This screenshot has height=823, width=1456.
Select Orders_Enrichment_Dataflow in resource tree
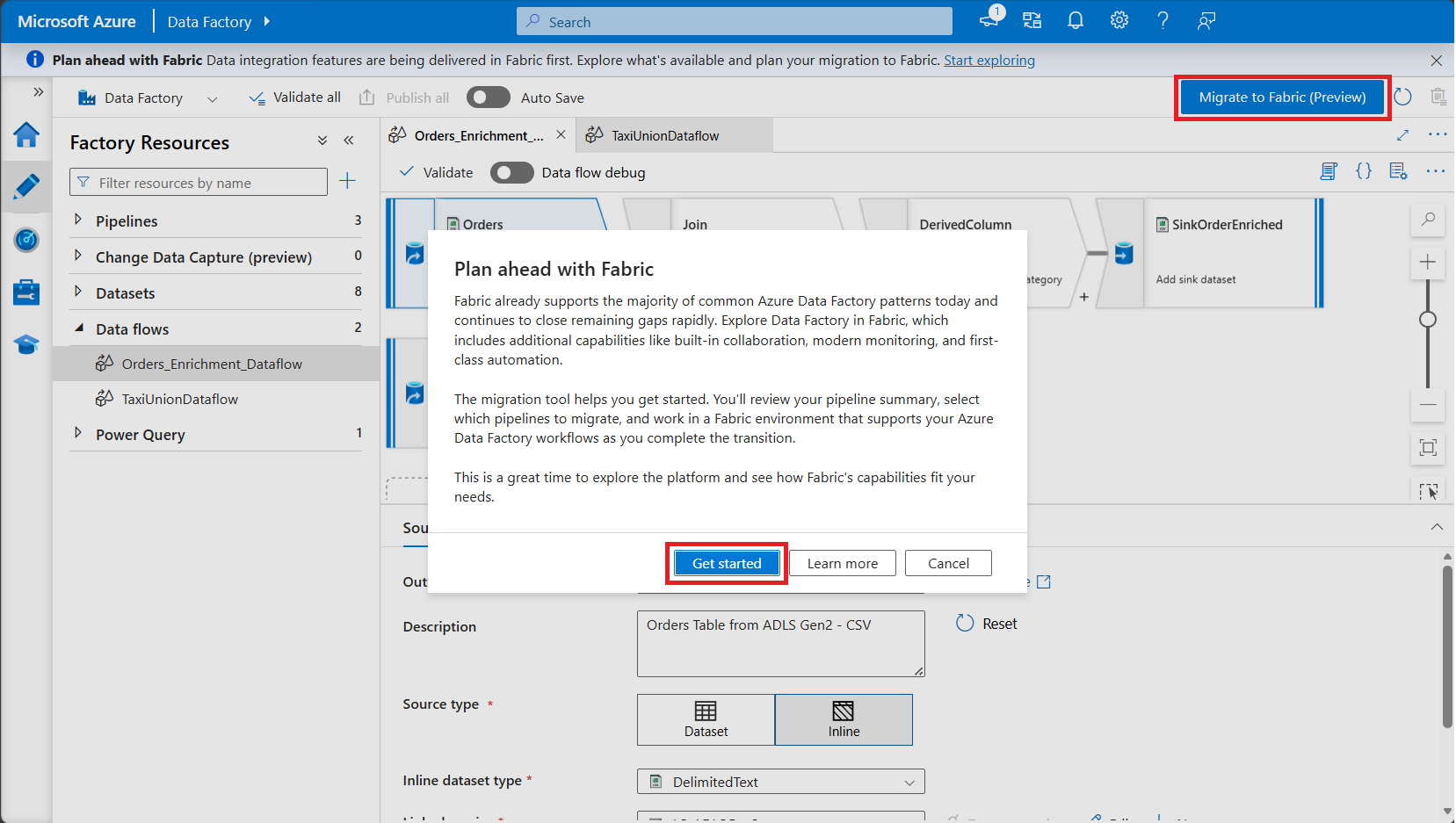point(216,364)
